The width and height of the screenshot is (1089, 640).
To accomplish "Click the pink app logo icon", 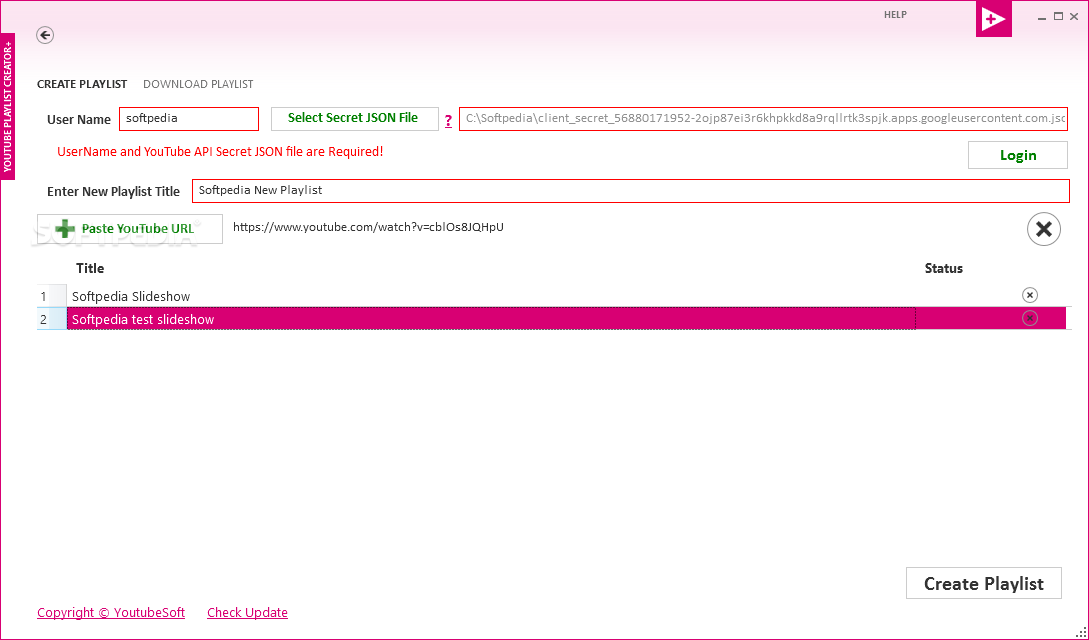I will 993,19.
